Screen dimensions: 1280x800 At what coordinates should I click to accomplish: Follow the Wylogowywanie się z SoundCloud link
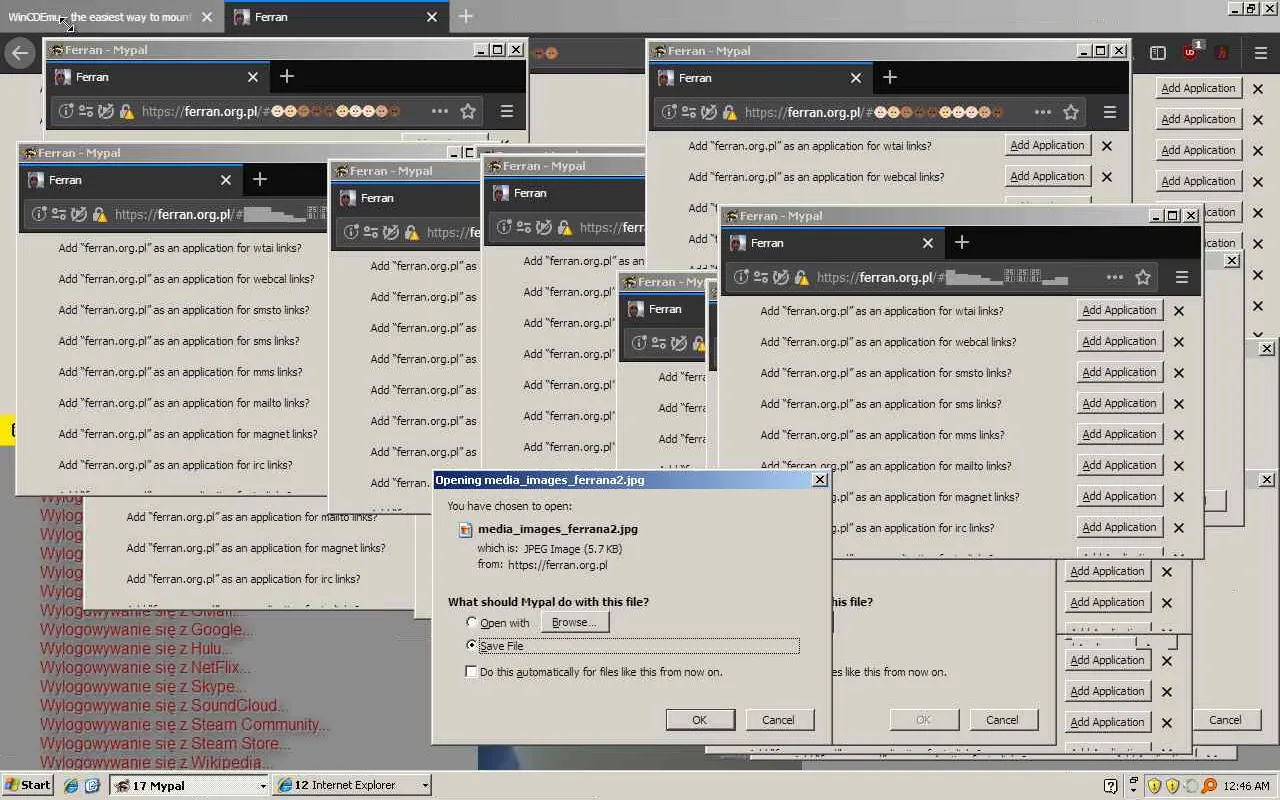coord(164,706)
